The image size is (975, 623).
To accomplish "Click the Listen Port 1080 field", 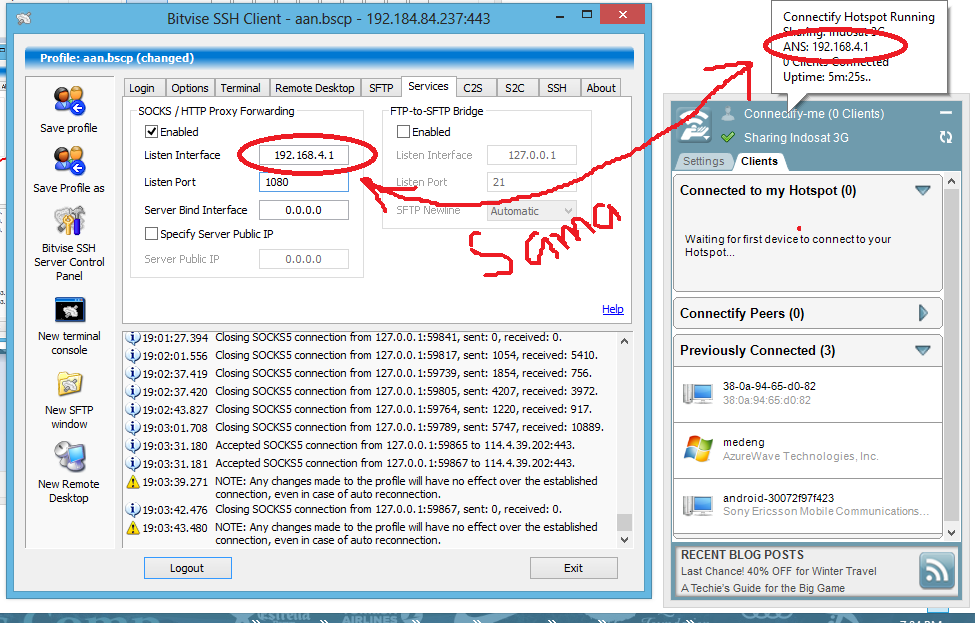I will [303, 182].
